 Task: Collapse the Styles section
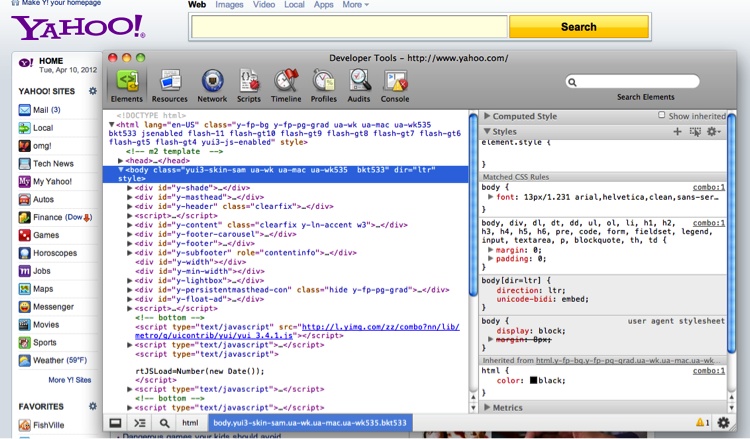coord(487,131)
